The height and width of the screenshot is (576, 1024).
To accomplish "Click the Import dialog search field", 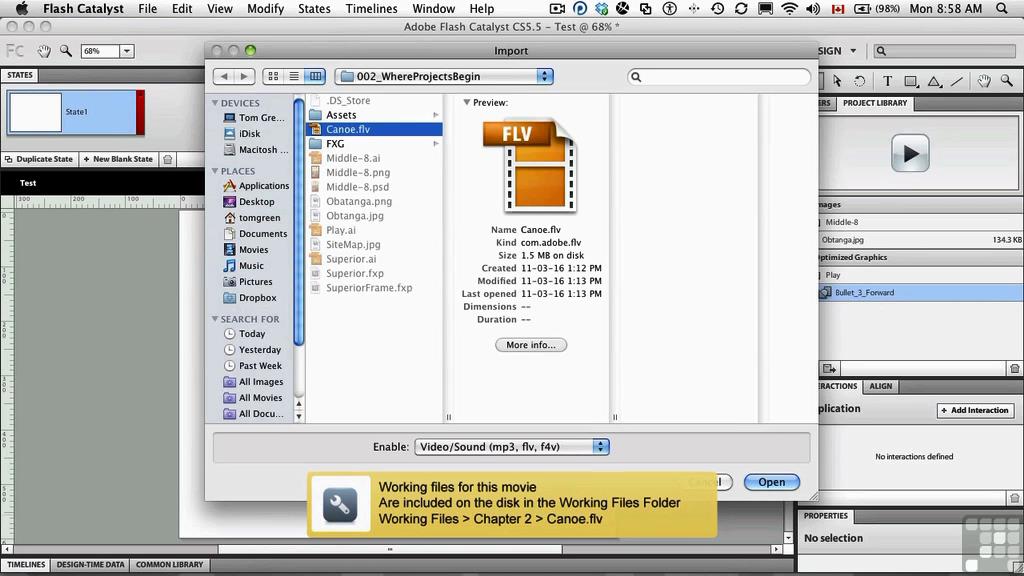I will tap(718, 76).
